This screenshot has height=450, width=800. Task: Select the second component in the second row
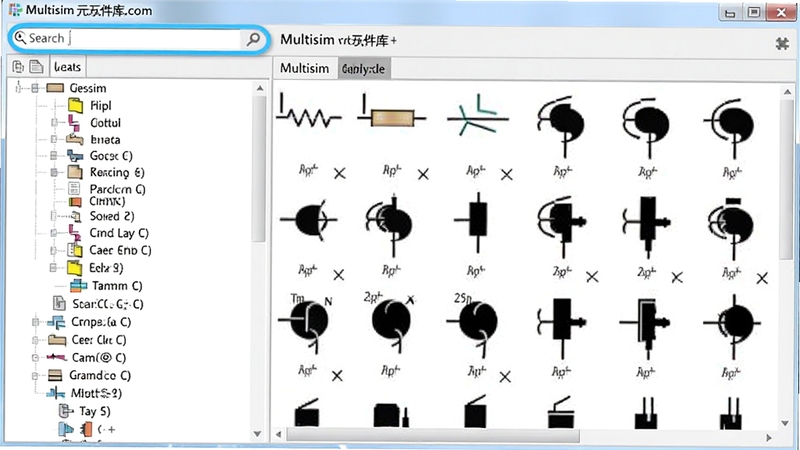[x=390, y=224]
